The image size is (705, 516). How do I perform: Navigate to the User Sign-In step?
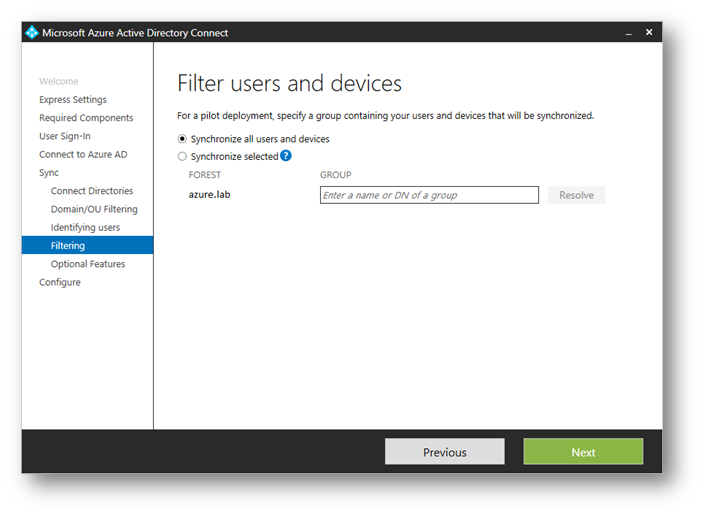click(64, 136)
